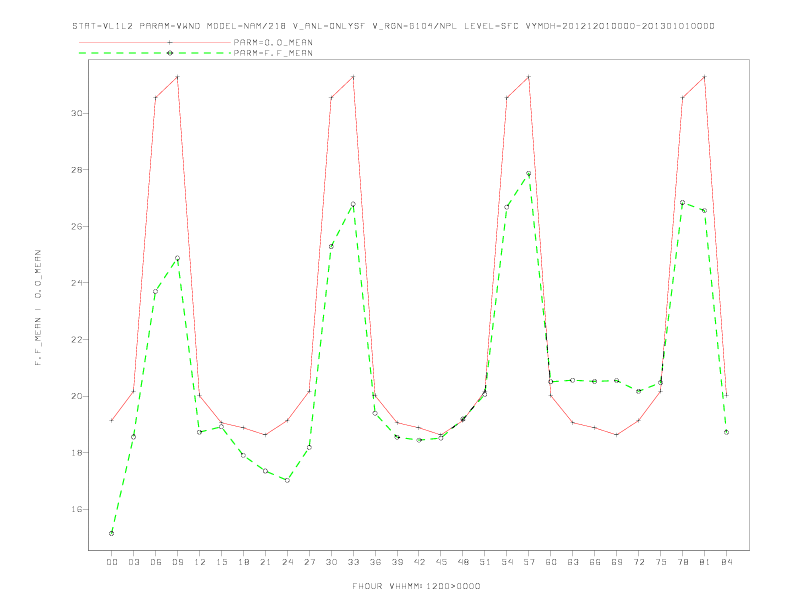Click the x-axis tick label 33
Screen dimensions: 792x612
click(353, 562)
